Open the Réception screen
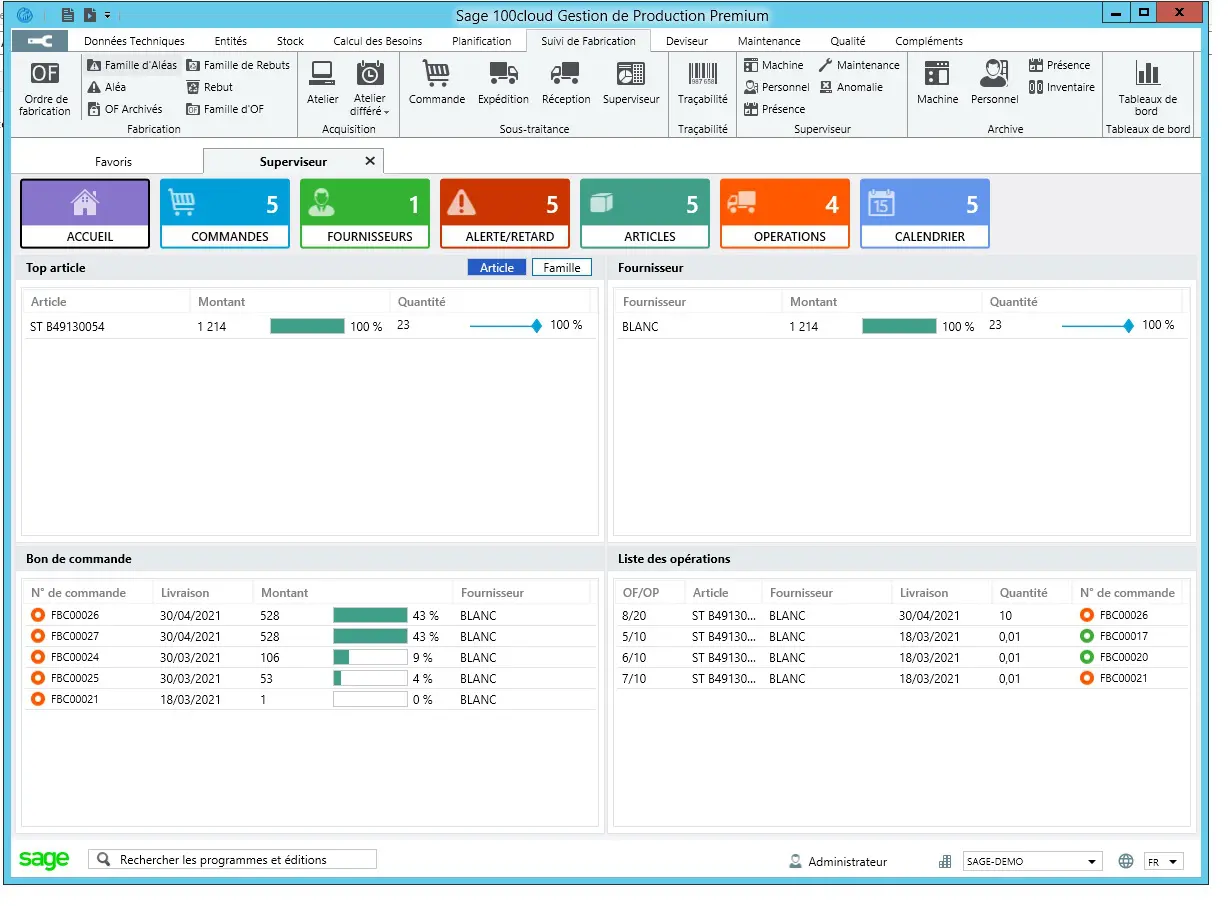The image size is (1228, 906). (x=566, y=84)
